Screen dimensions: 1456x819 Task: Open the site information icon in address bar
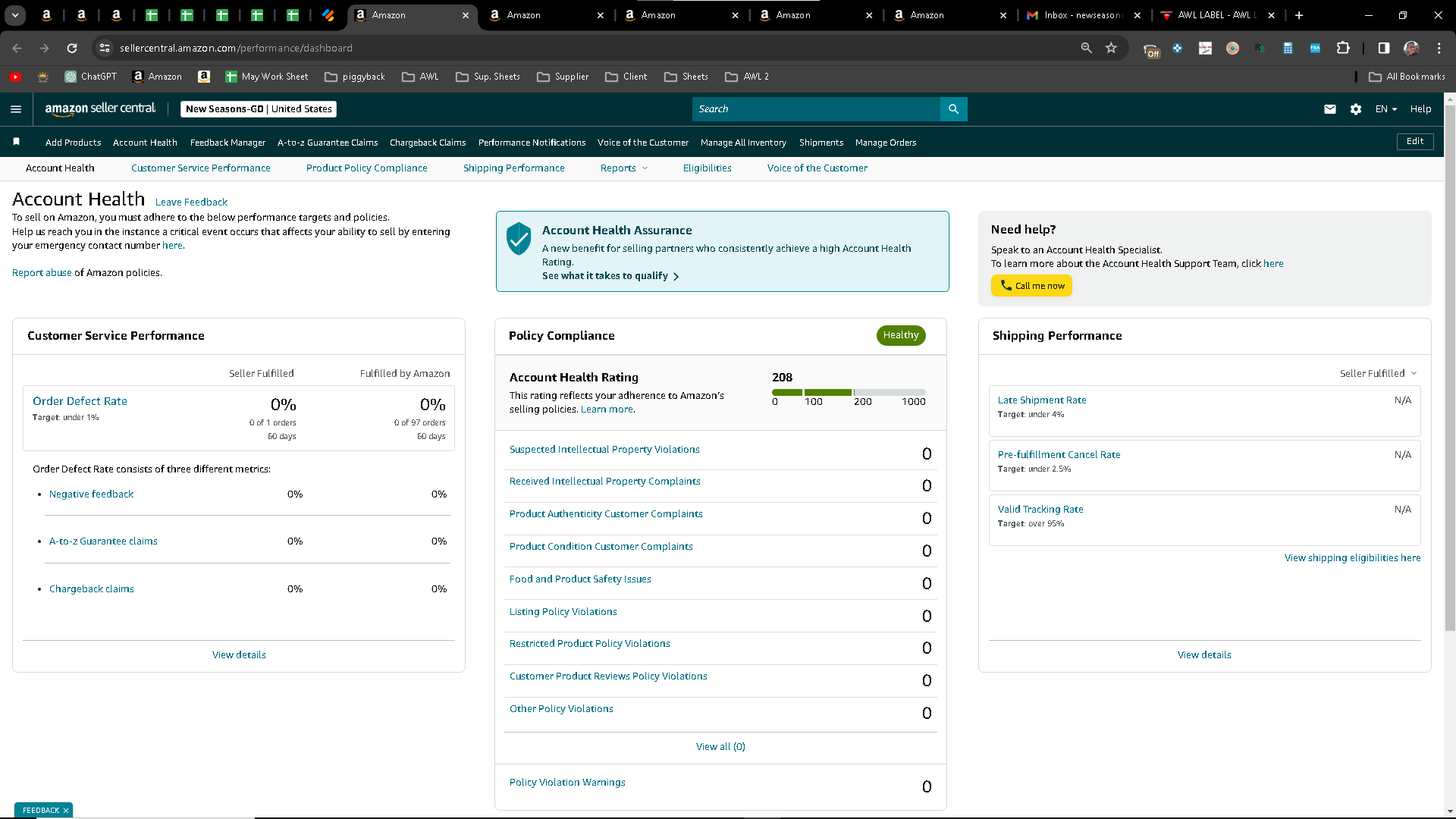click(x=105, y=48)
